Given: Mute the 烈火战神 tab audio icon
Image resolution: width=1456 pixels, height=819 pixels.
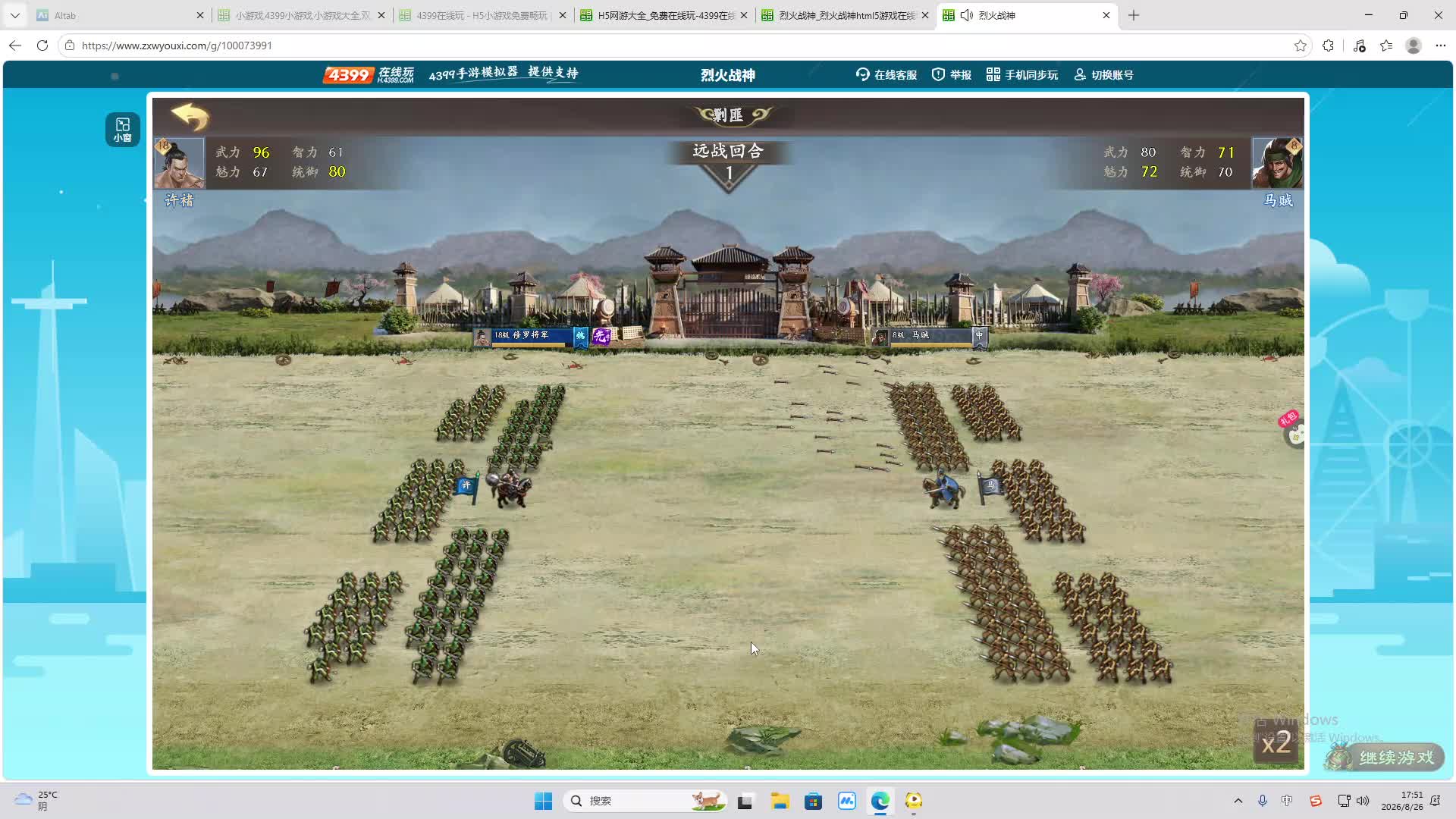Looking at the screenshot, I should pyautogui.click(x=966, y=15).
